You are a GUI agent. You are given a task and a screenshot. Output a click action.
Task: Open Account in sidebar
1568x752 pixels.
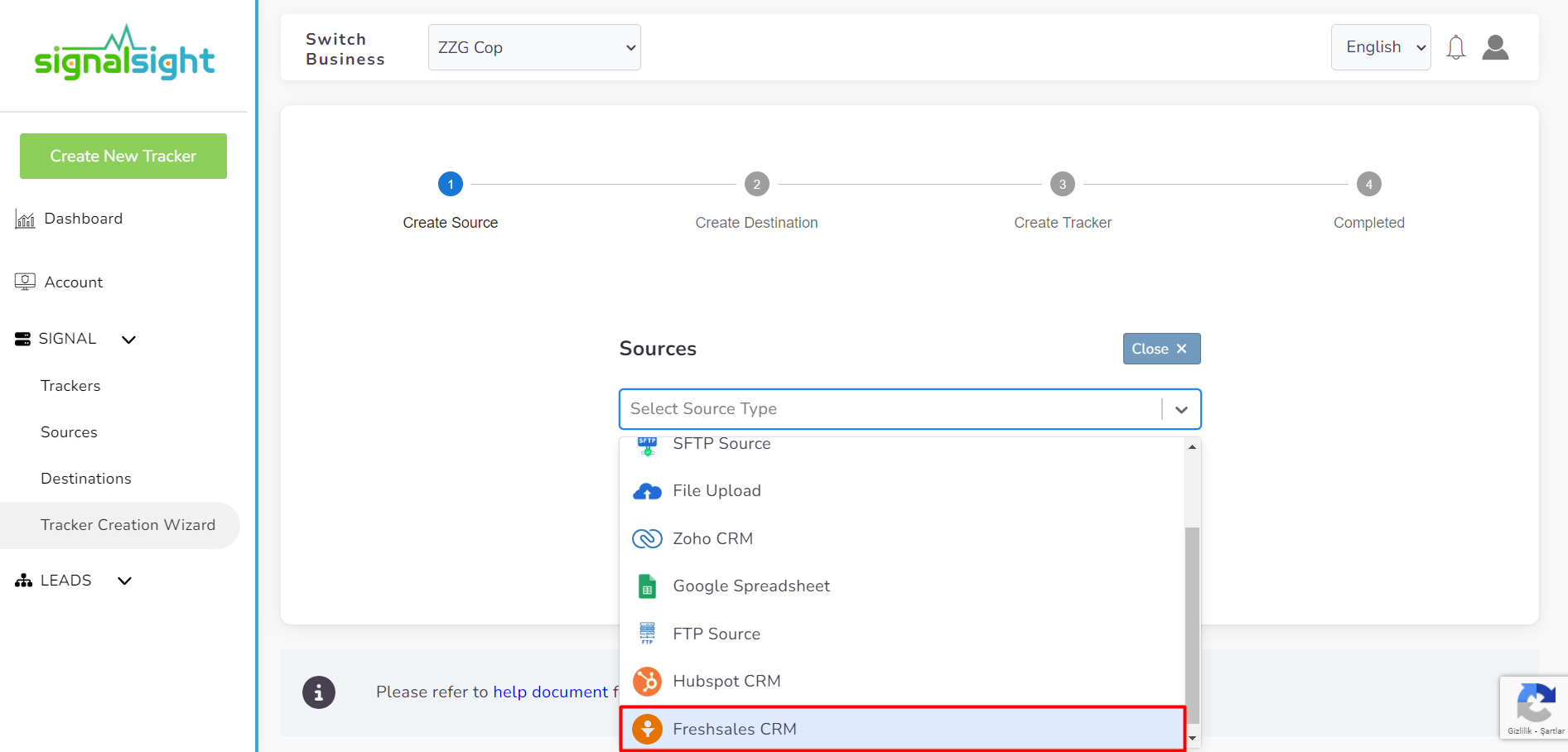(74, 282)
